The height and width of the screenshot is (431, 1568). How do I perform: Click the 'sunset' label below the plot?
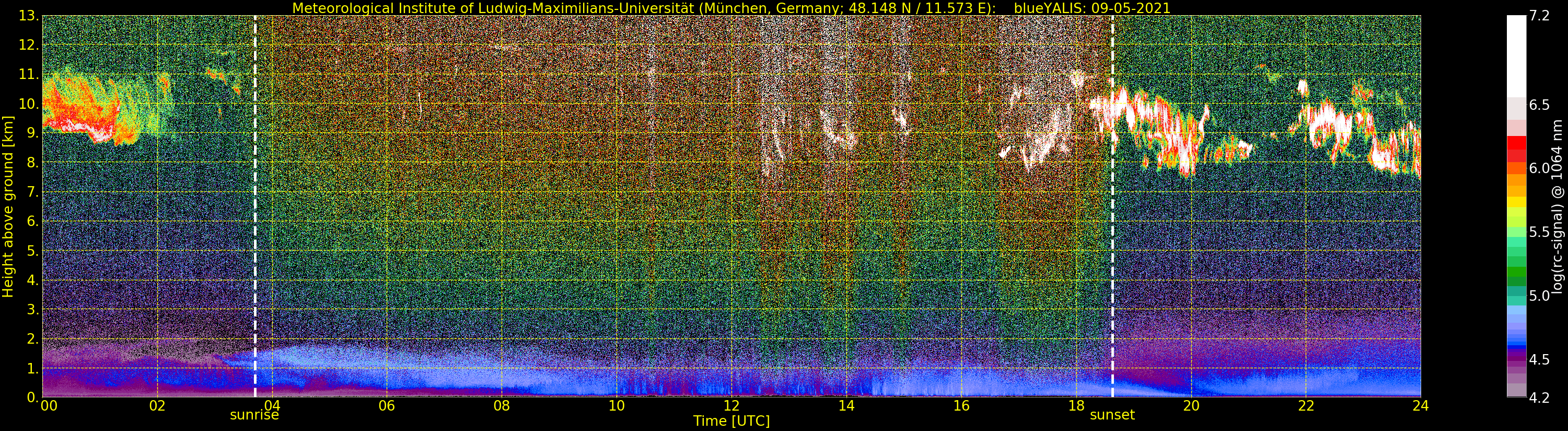pyautogui.click(x=1112, y=415)
